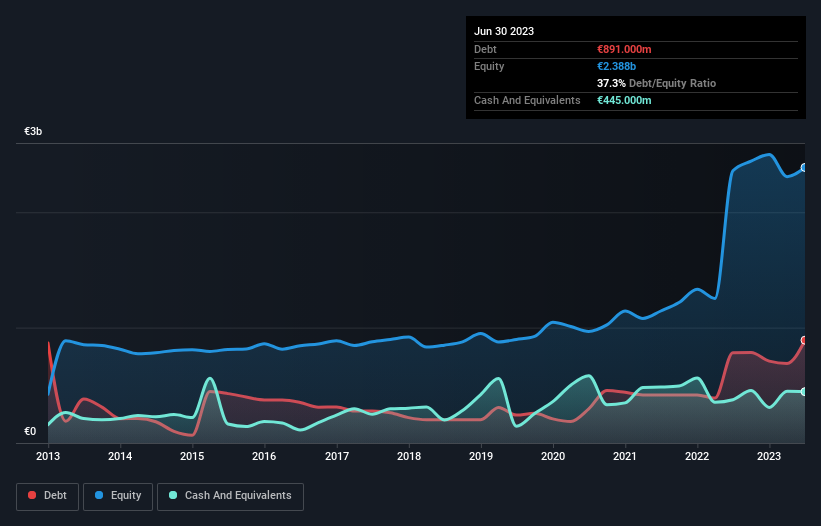Image resolution: width=821 pixels, height=526 pixels.
Task: Toggle the Debt series legend button
Action: click(47, 496)
